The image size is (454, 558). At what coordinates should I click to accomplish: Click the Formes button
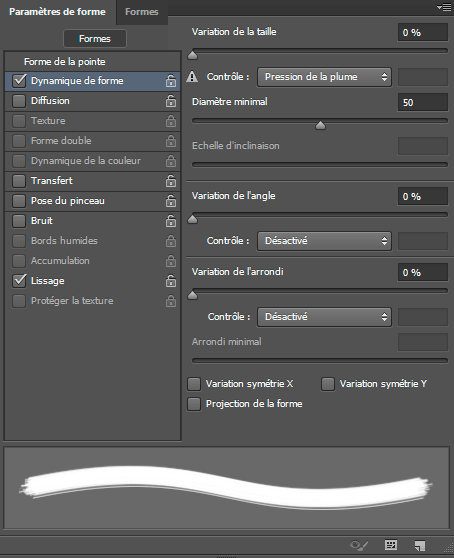click(x=95, y=38)
